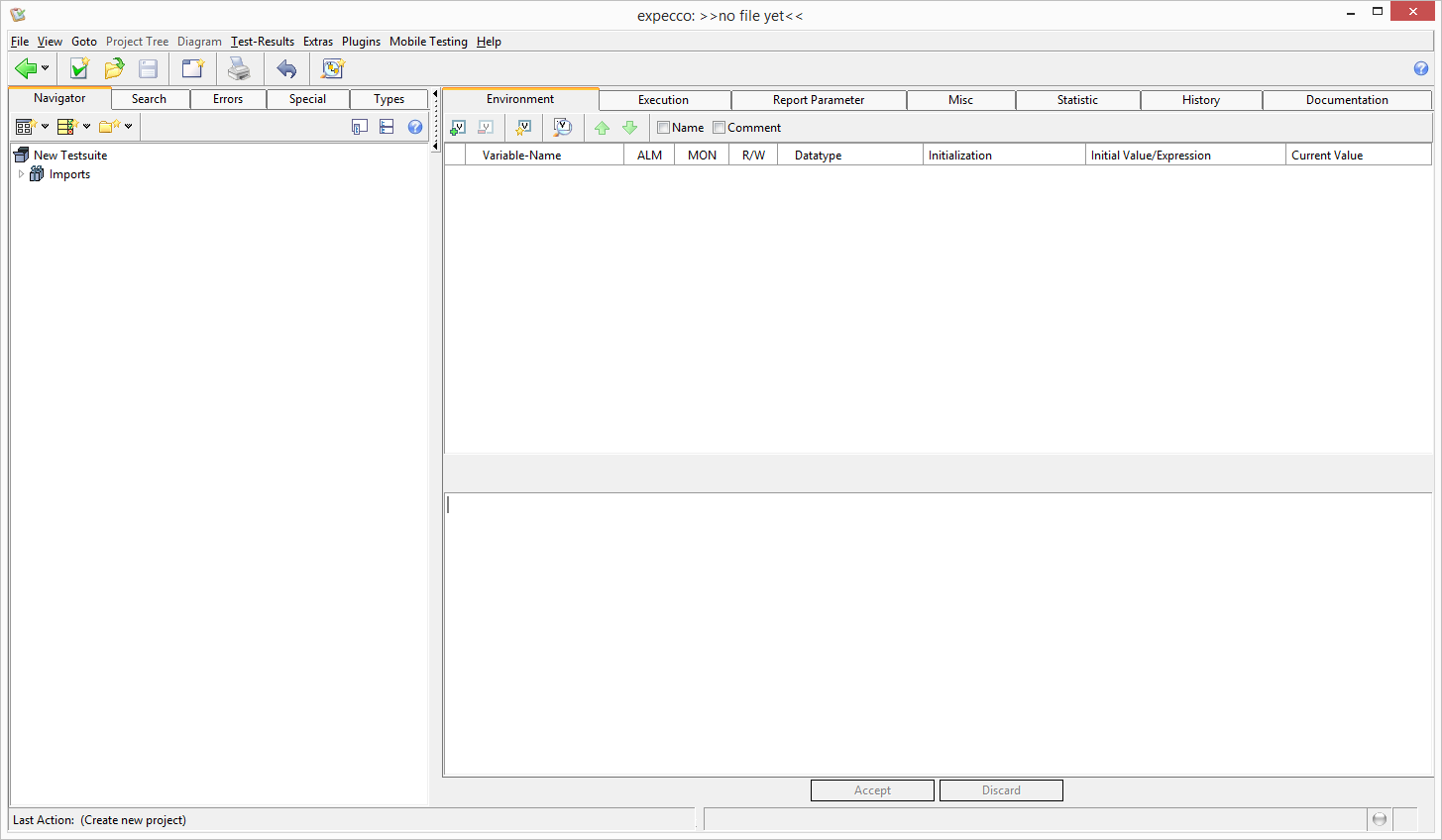
Task: Tick the Comment checkbox
Action: (x=720, y=128)
